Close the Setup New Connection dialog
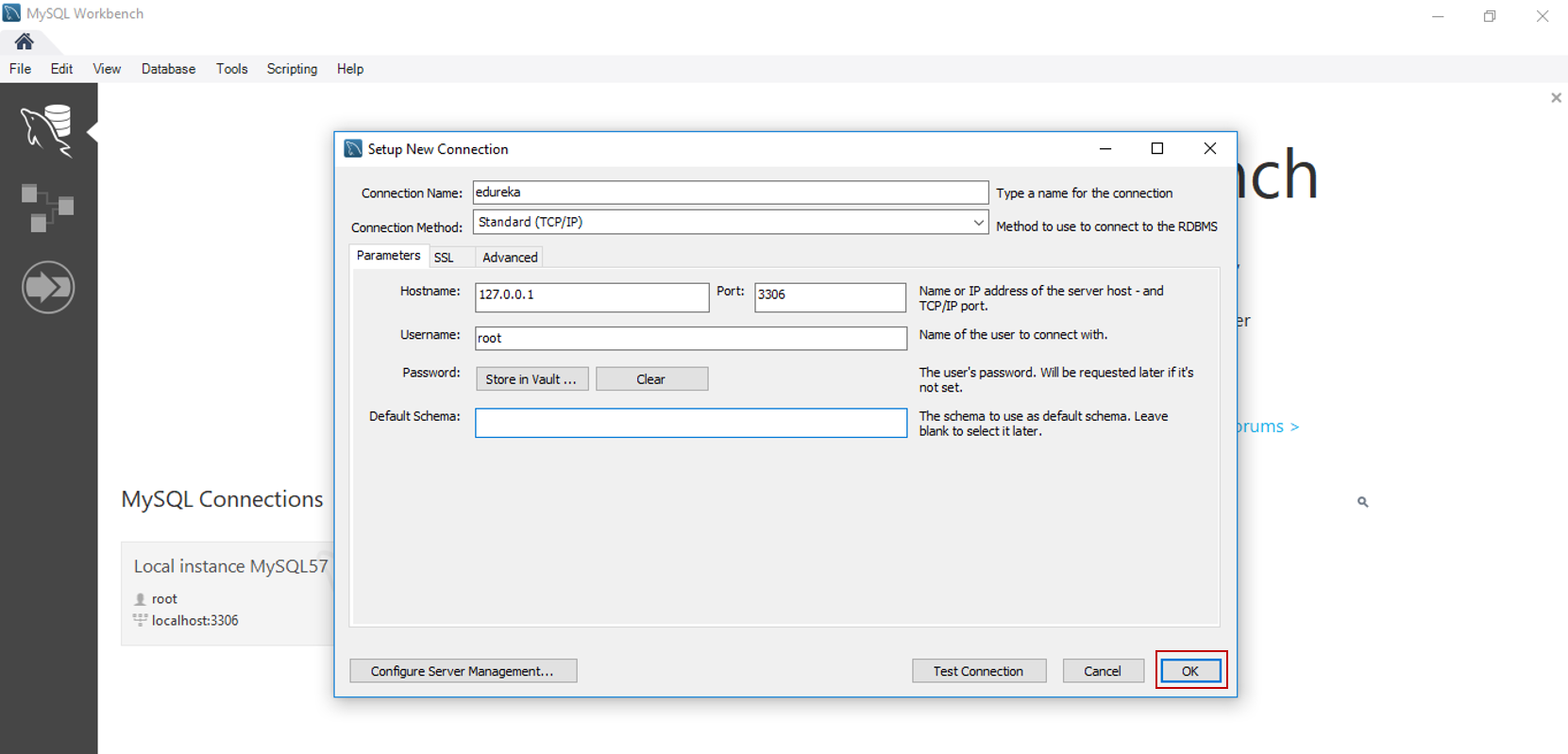1568x754 pixels. pyautogui.click(x=1210, y=149)
